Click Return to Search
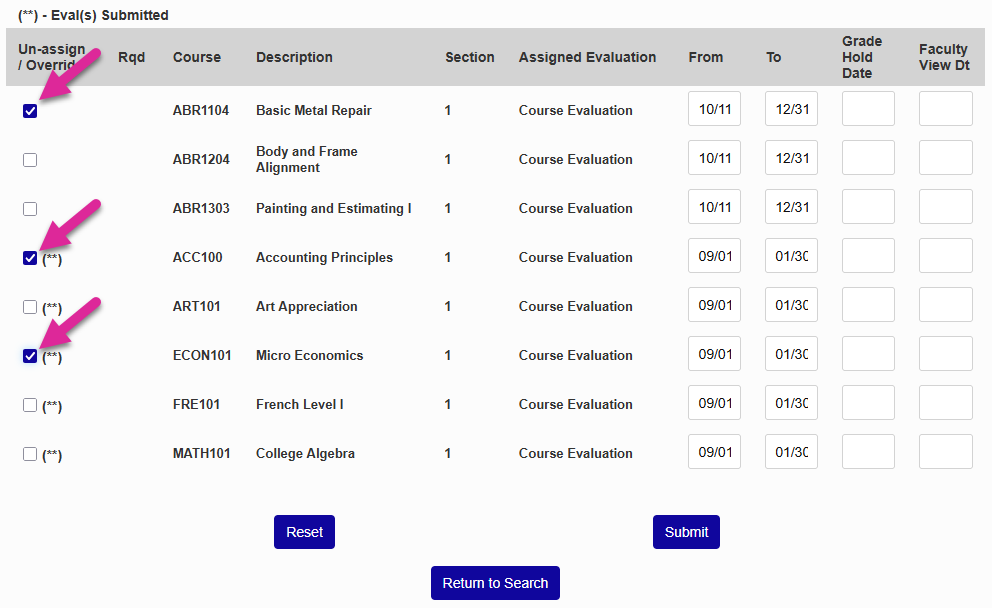Image resolution: width=992 pixels, height=608 pixels. click(x=495, y=583)
